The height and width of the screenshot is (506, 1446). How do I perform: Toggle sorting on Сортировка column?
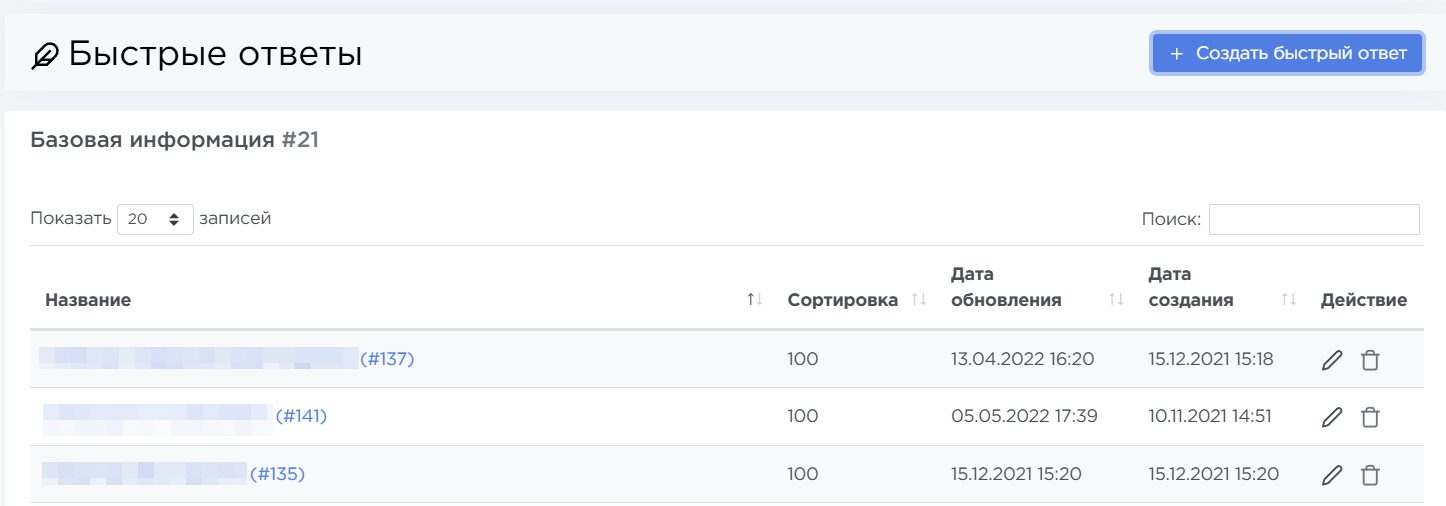pyautogui.click(x=920, y=300)
